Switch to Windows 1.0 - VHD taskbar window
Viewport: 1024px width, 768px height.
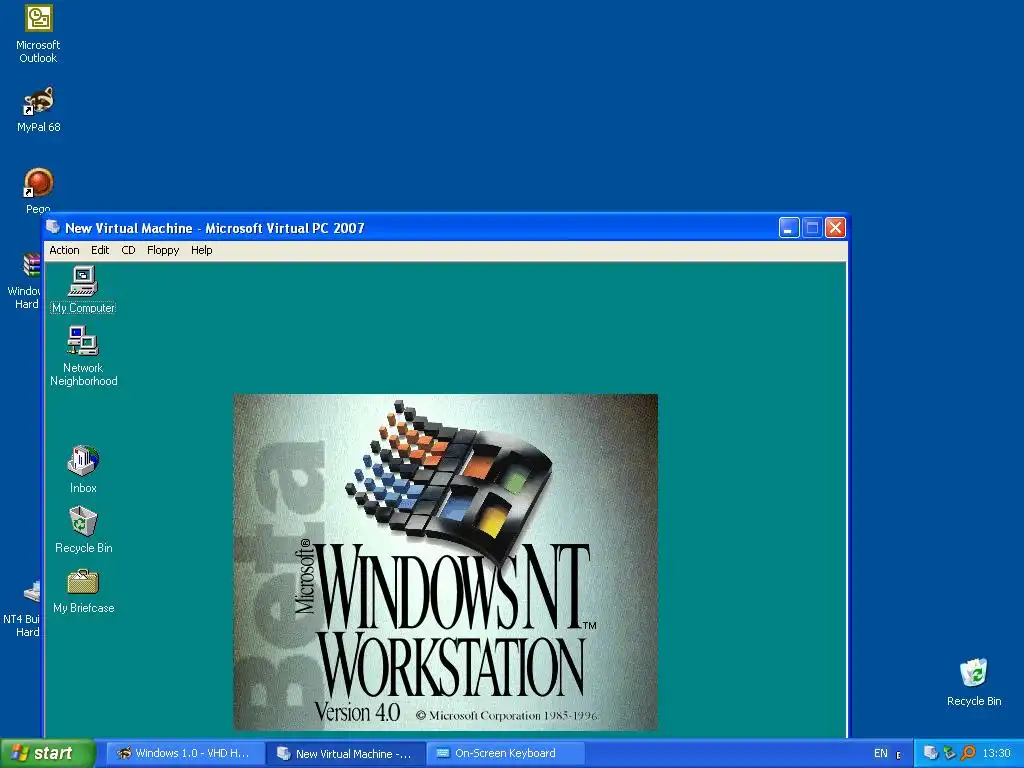(185, 753)
